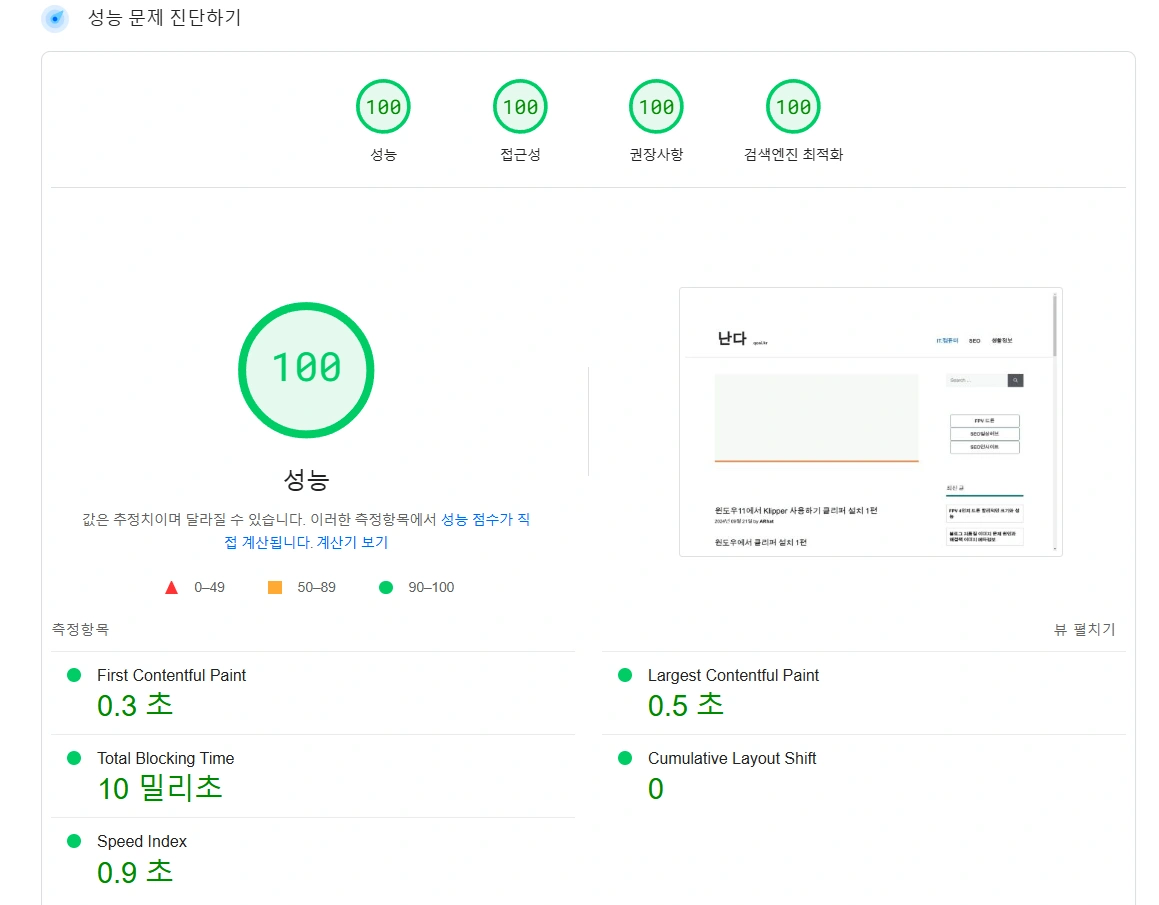Click the 권장사항 score circle
The width and height of the screenshot is (1159, 905).
tap(656, 106)
